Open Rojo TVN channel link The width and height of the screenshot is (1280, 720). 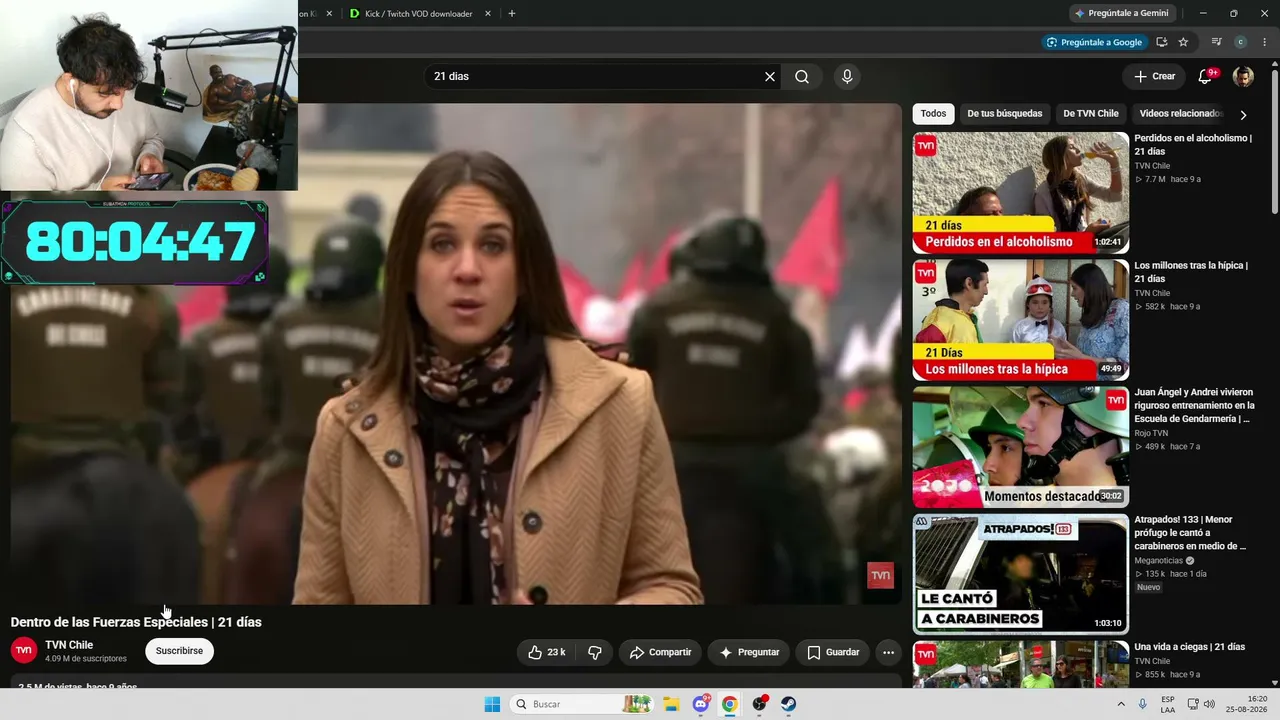1151,433
